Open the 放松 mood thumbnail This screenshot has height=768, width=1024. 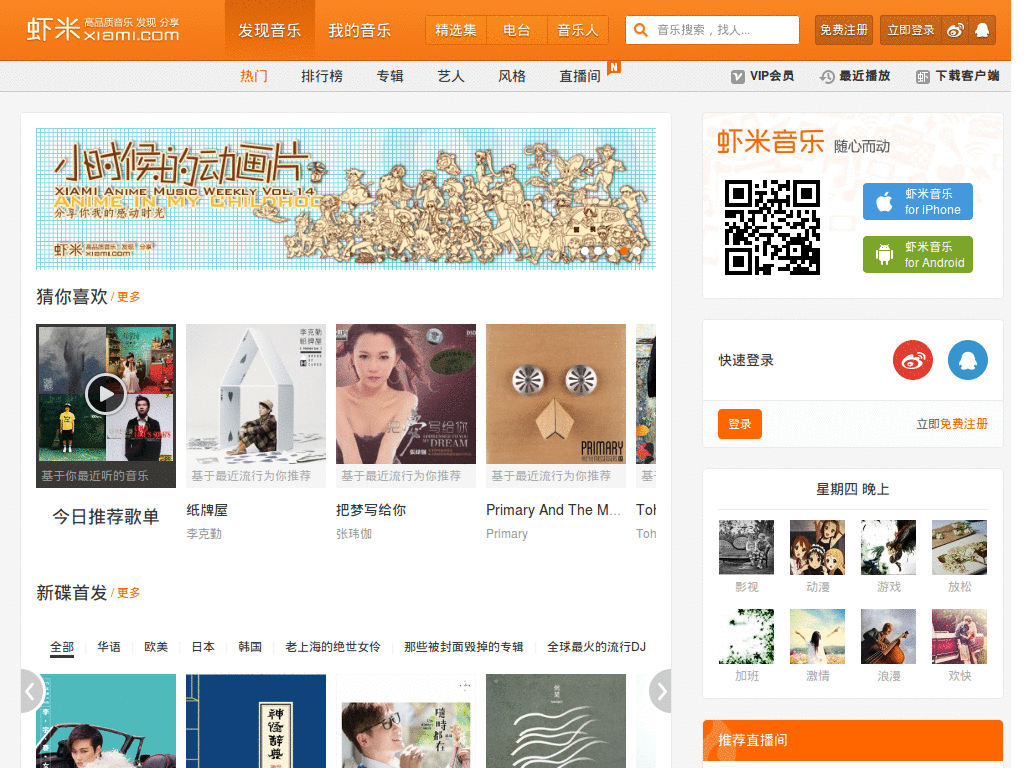click(959, 547)
